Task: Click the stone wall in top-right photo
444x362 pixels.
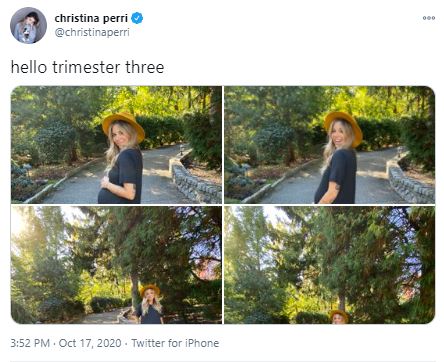Action: coord(410,182)
